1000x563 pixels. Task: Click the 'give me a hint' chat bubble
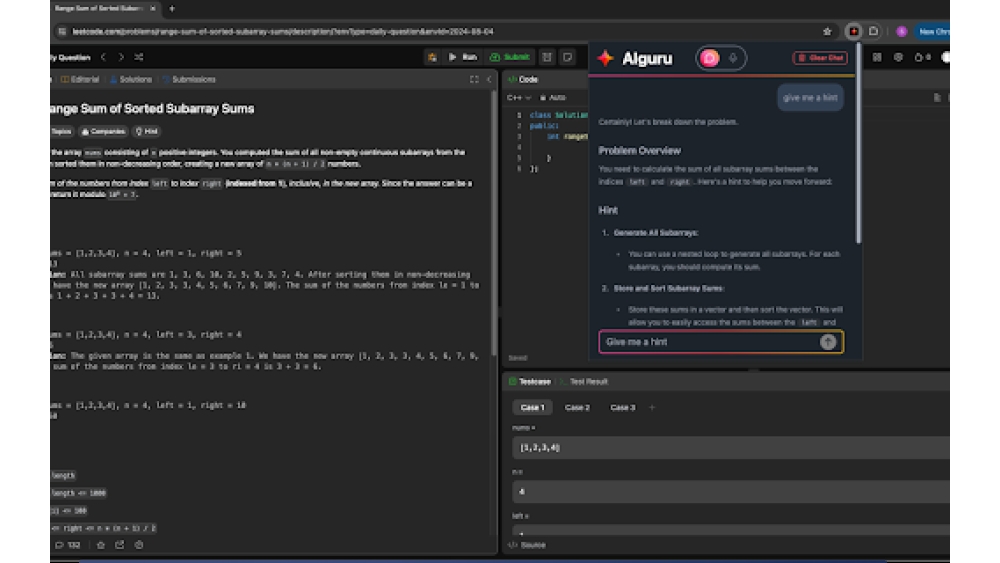pyautogui.click(x=810, y=98)
